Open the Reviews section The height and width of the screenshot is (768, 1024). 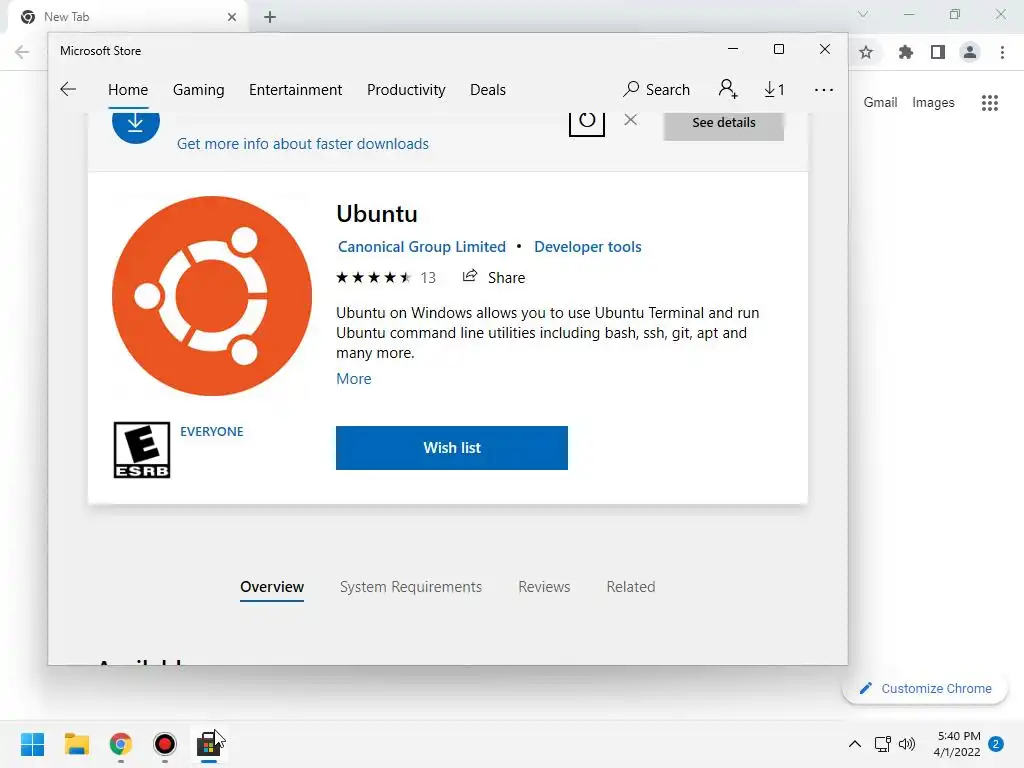point(544,587)
